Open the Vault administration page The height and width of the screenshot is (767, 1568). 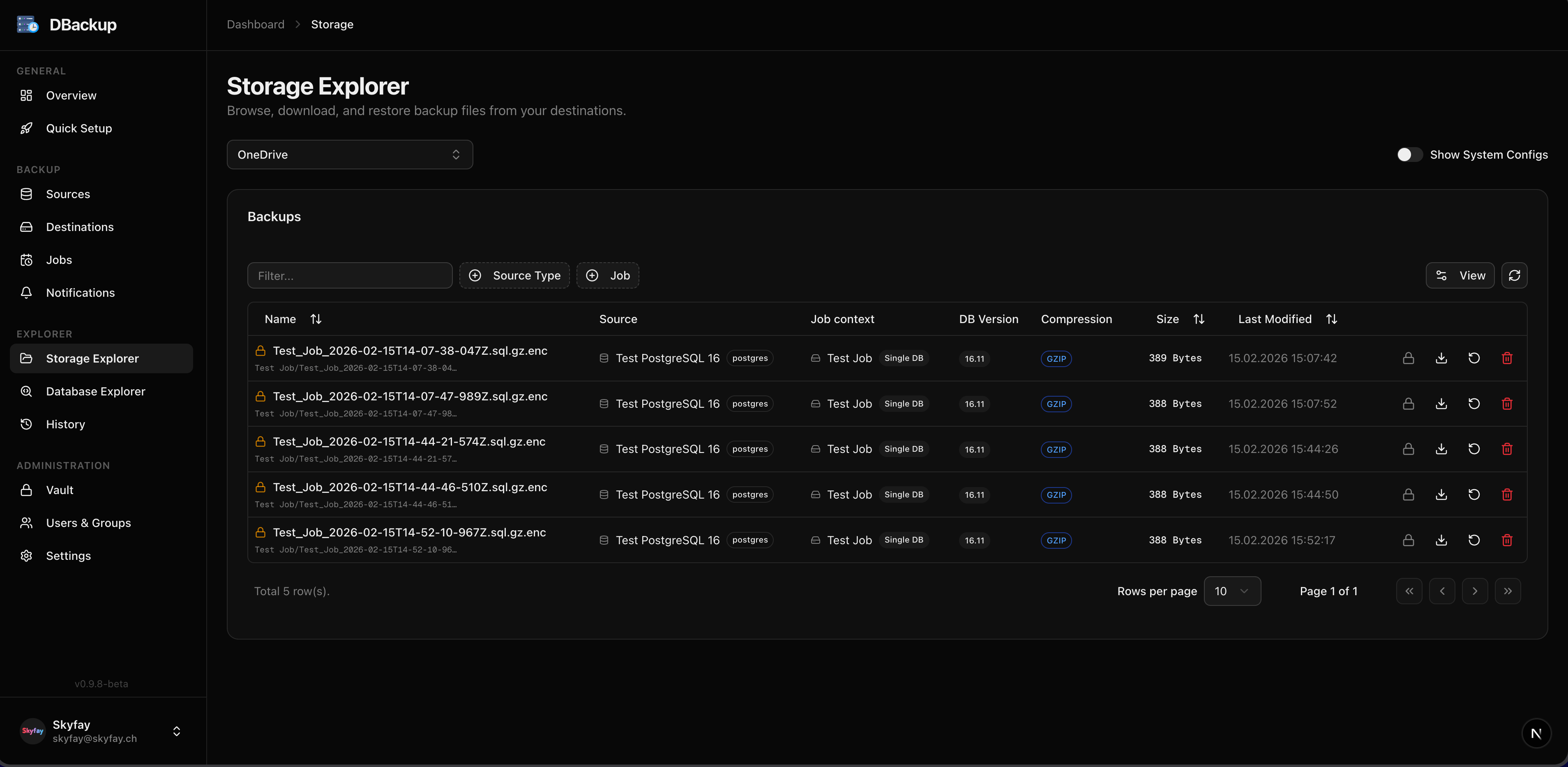(60, 490)
